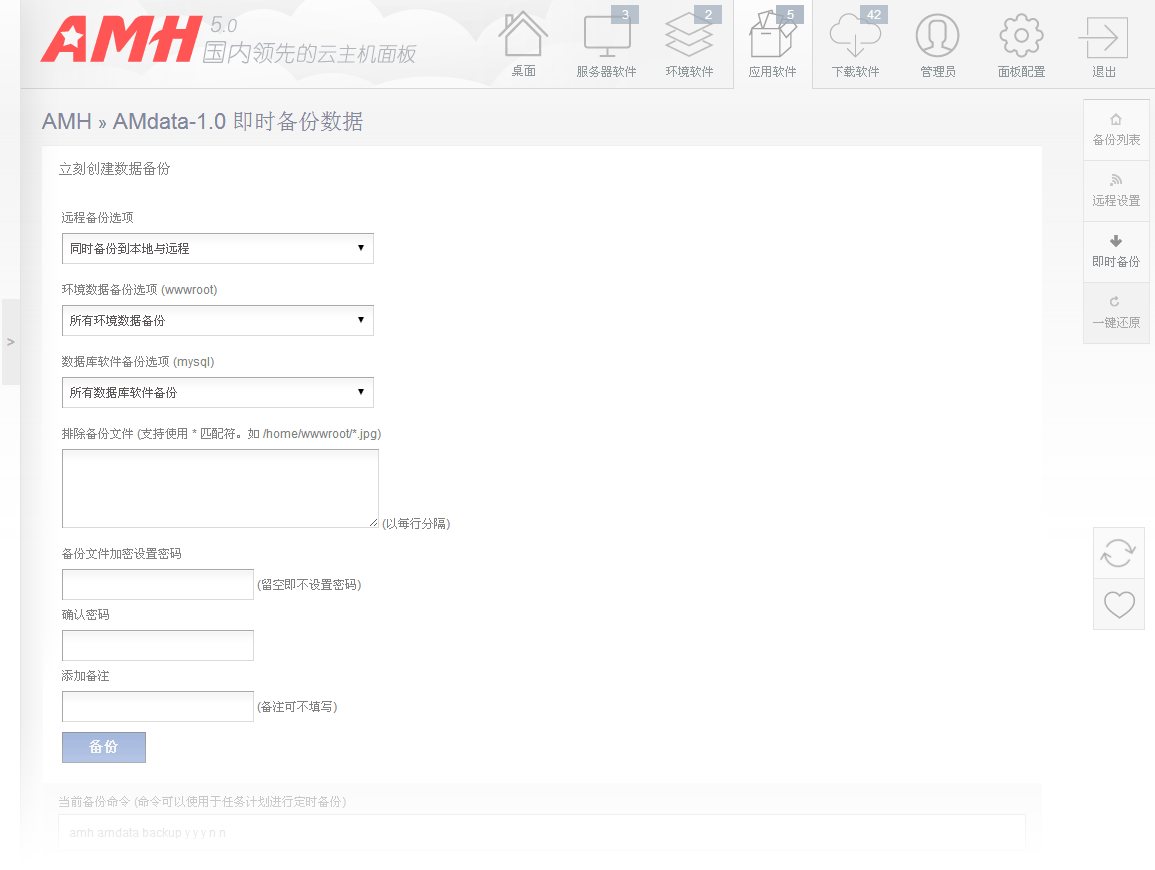Switch to 备份列表 side tab
The height and width of the screenshot is (870, 1155).
point(1116,130)
